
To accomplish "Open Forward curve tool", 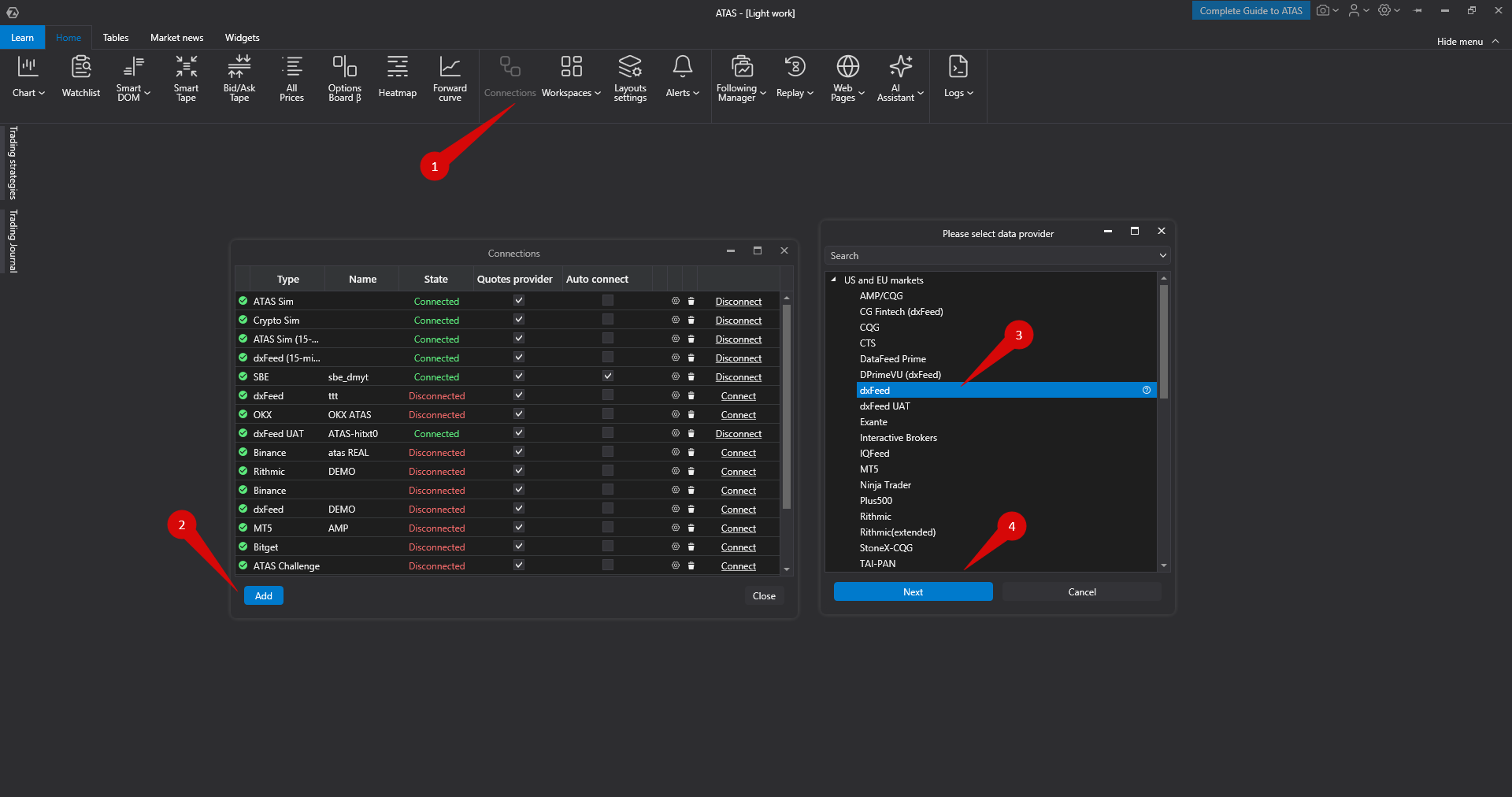I will point(450,77).
